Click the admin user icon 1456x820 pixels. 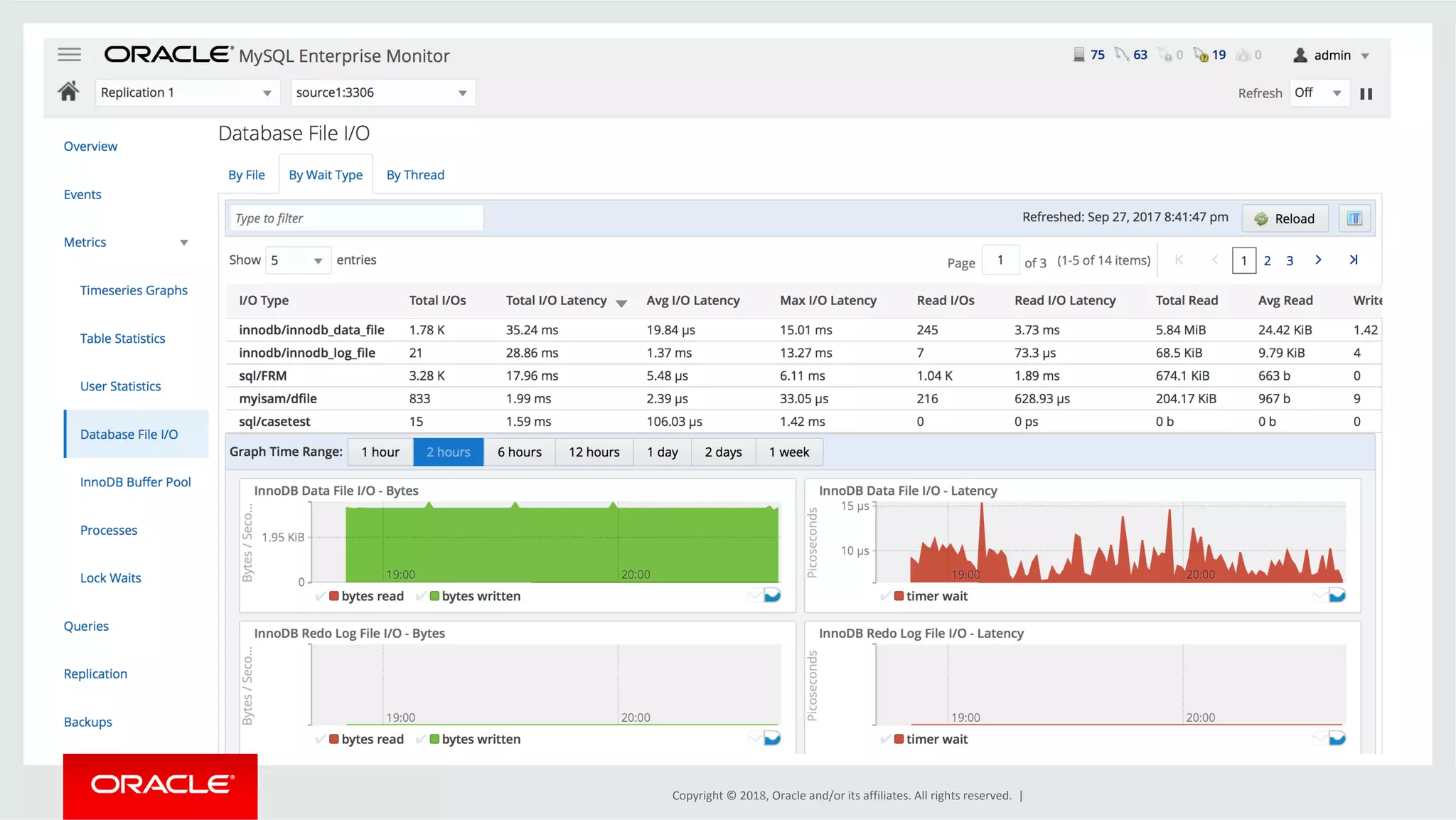click(x=1300, y=55)
